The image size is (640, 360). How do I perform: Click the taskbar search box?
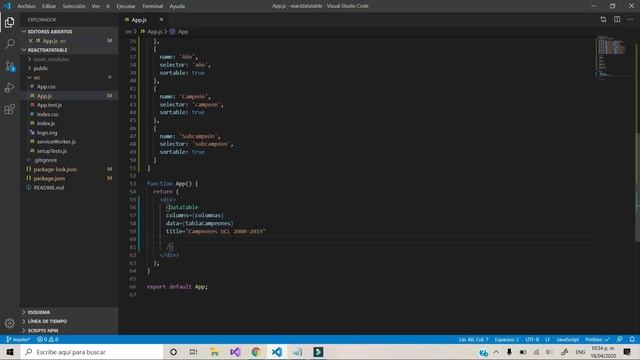[91, 352]
